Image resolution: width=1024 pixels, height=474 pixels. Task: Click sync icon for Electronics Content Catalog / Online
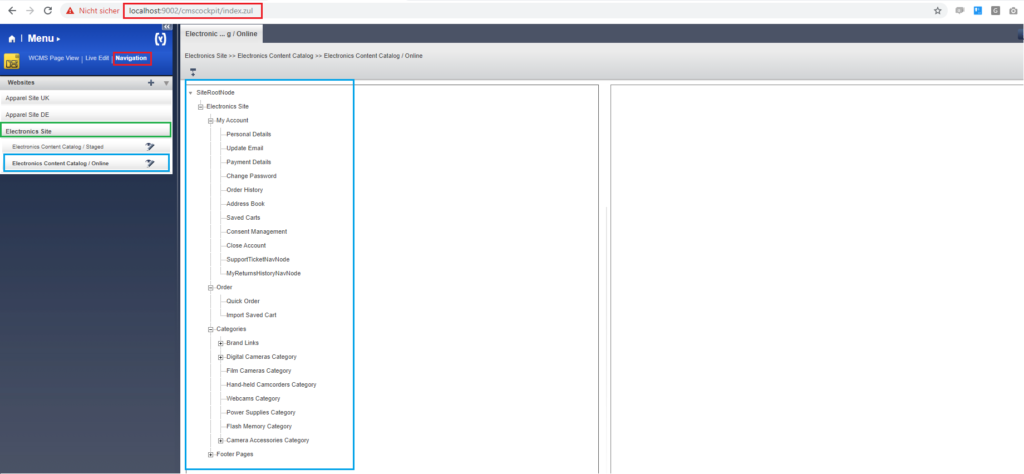150,163
